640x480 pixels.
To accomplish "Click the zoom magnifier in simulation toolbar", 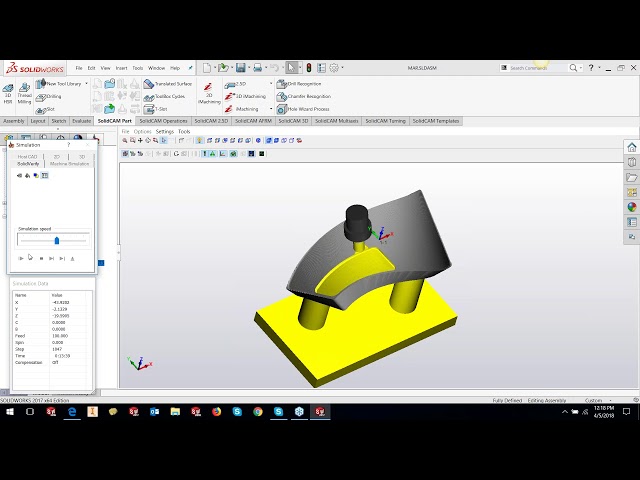I will (125, 140).
